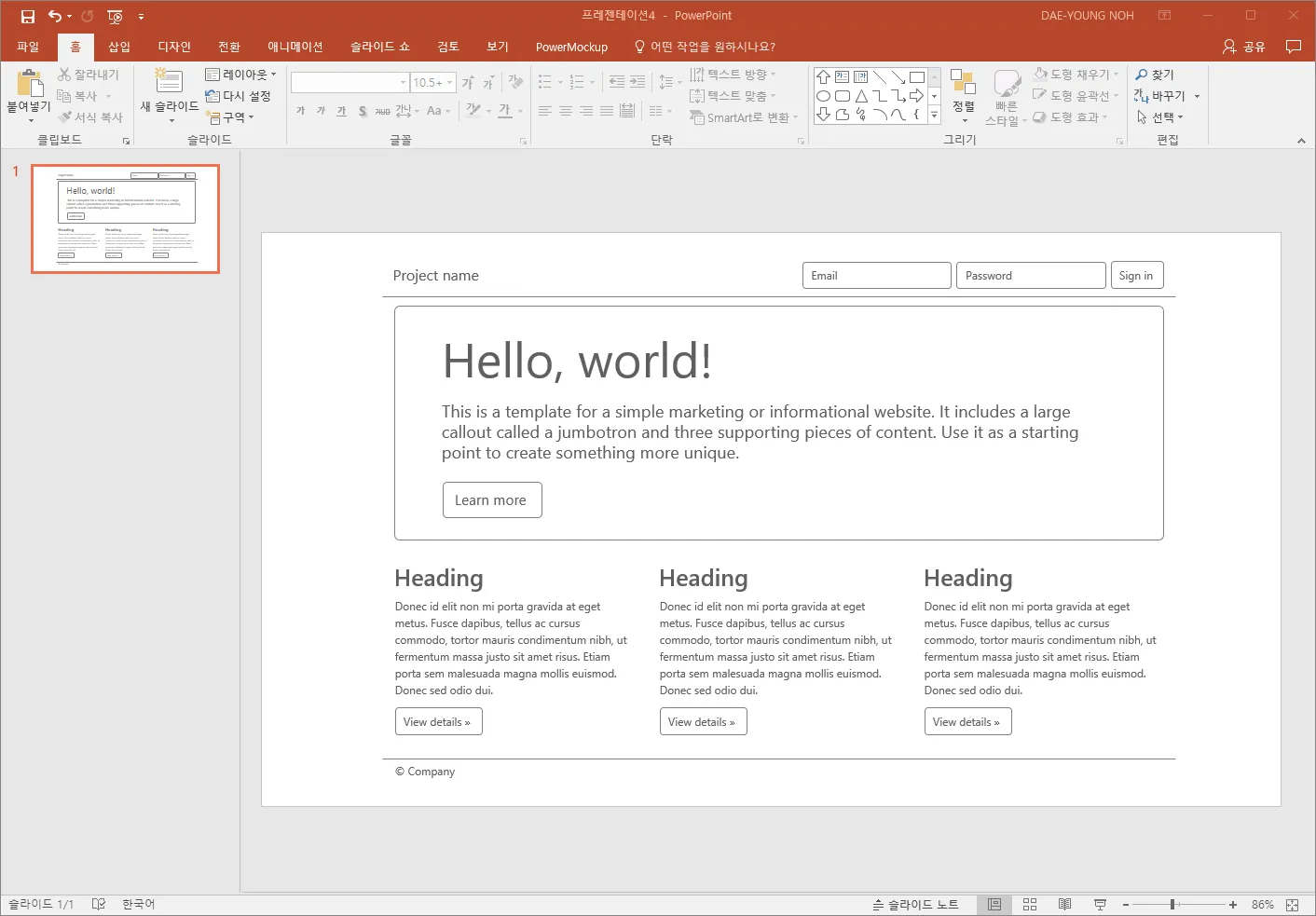Screen dimensions: 1316x916
Task: Toggle slide notes (슬라이드 노트) pane
Action: (915, 905)
